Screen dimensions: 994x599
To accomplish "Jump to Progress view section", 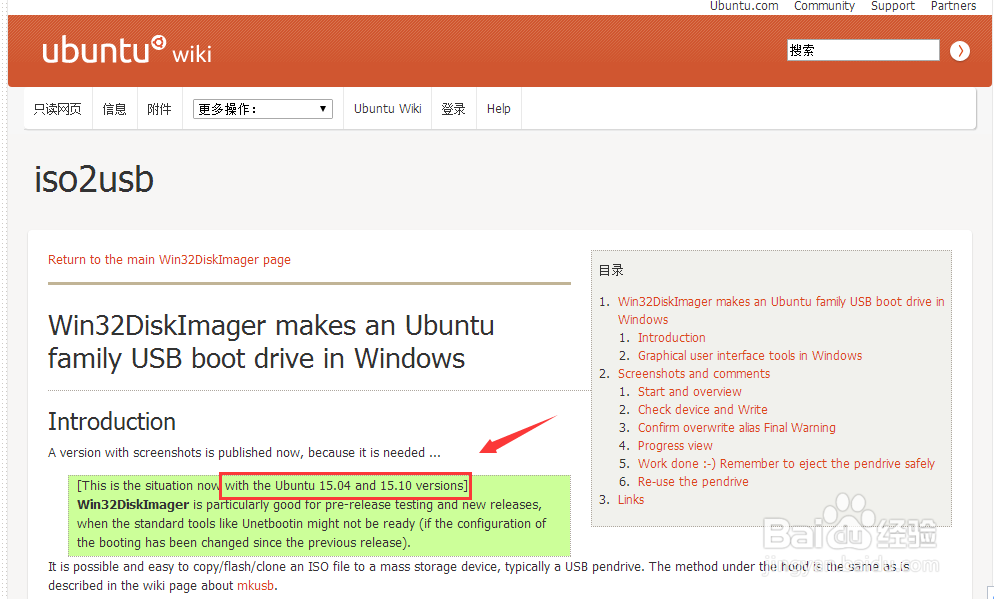I will [675, 446].
